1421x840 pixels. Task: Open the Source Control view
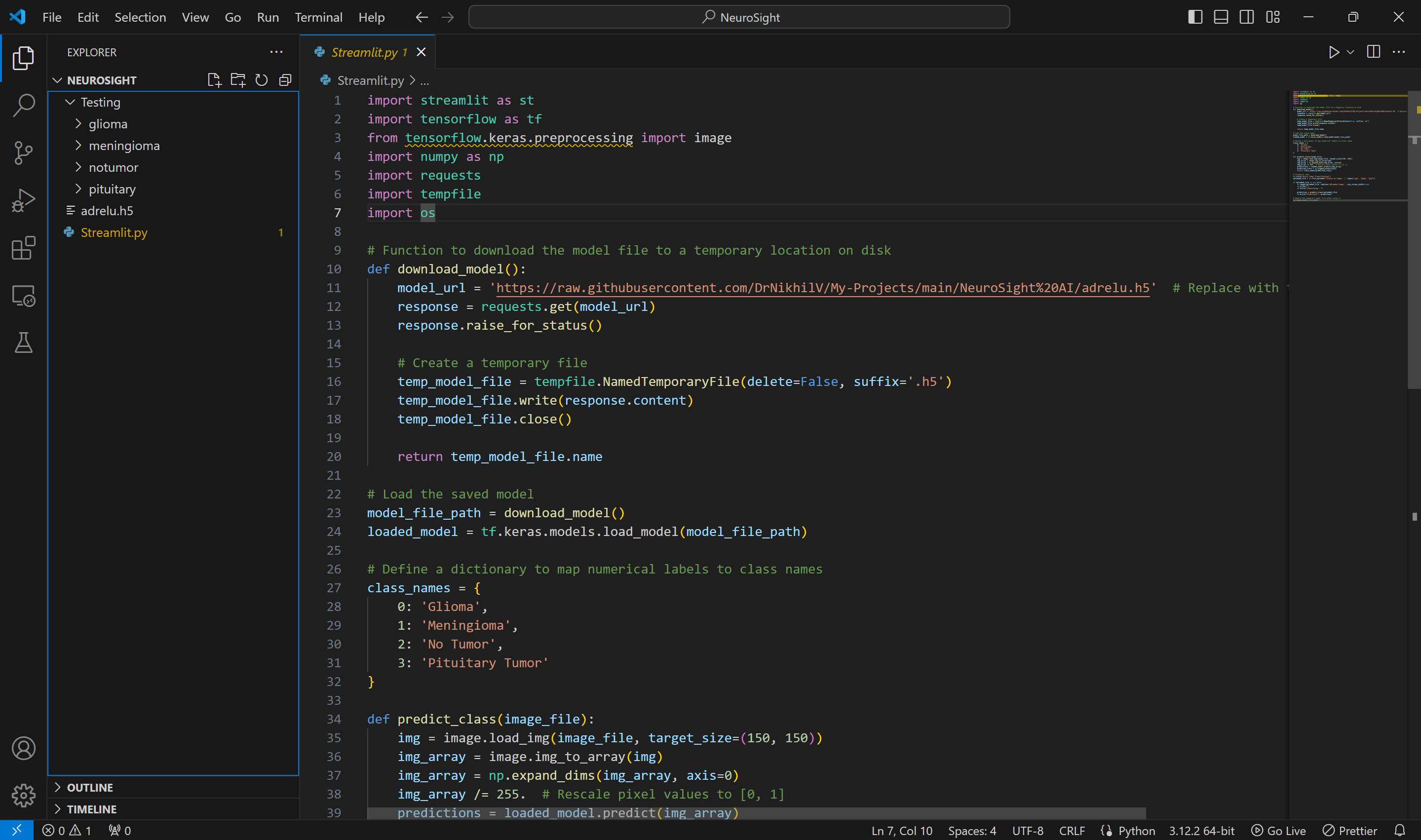click(23, 153)
